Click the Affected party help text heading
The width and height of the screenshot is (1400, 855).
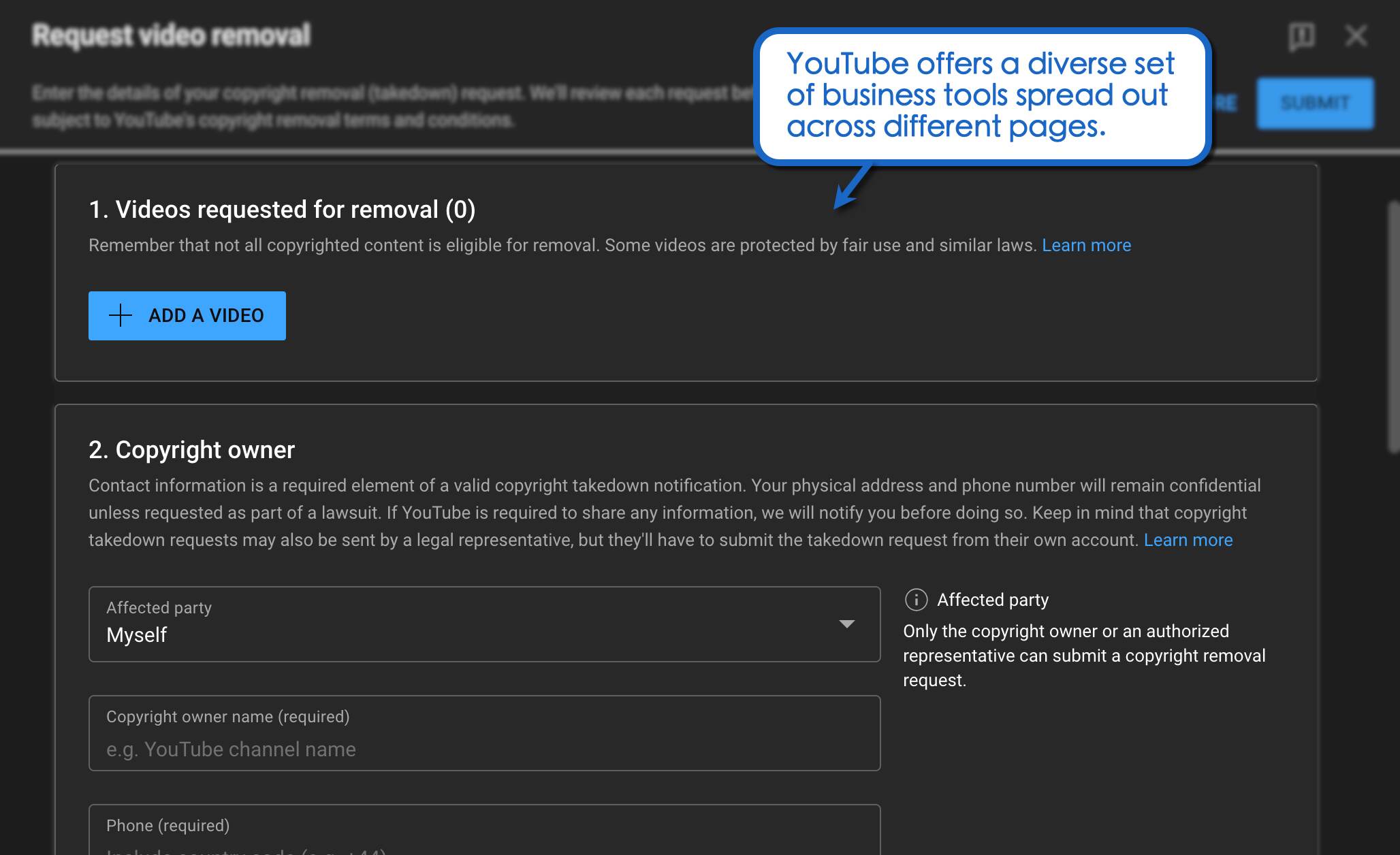[x=992, y=600]
